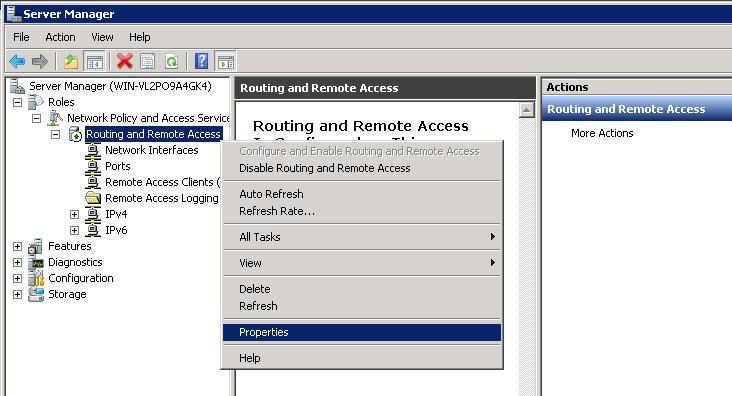The width and height of the screenshot is (732, 396).
Task: Expand the IPv4 tree node
Action: click(x=74, y=214)
